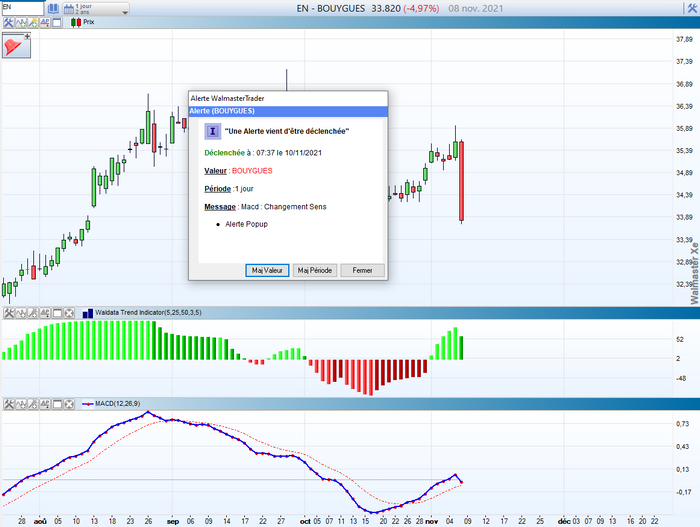Click the nov label on the time axis
Image resolution: width=700 pixels, height=527 pixels.
point(432,521)
